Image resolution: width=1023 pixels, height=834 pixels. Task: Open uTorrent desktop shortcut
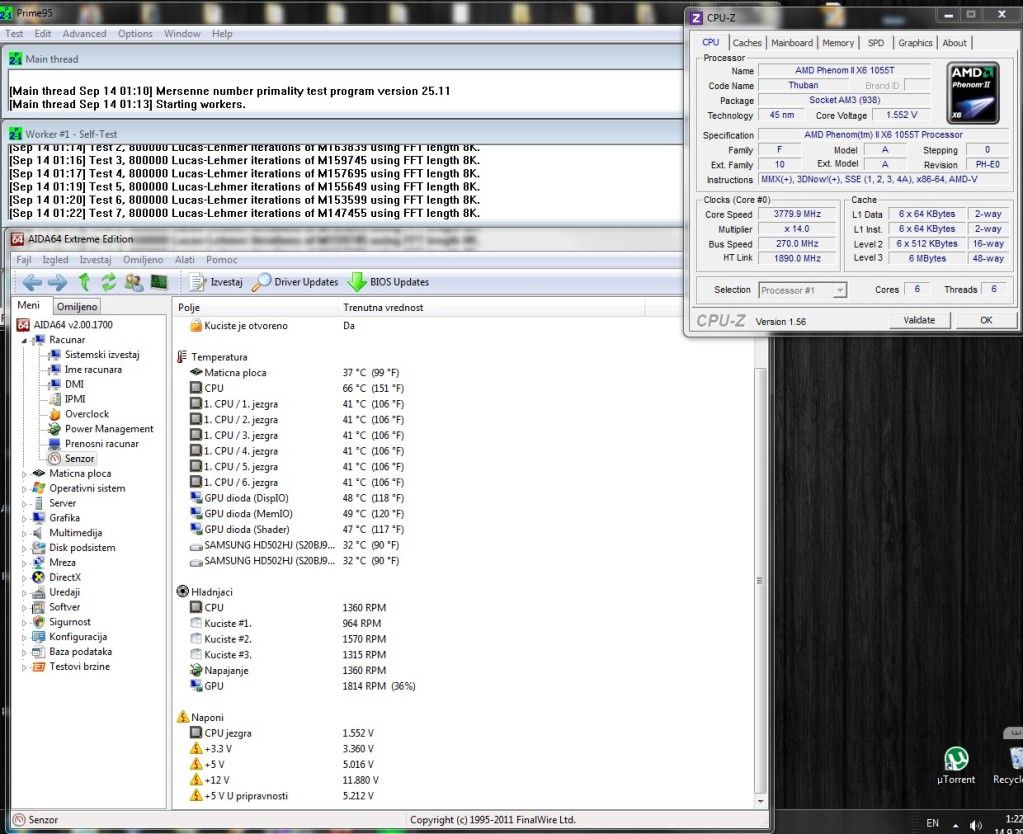pyautogui.click(x=956, y=765)
